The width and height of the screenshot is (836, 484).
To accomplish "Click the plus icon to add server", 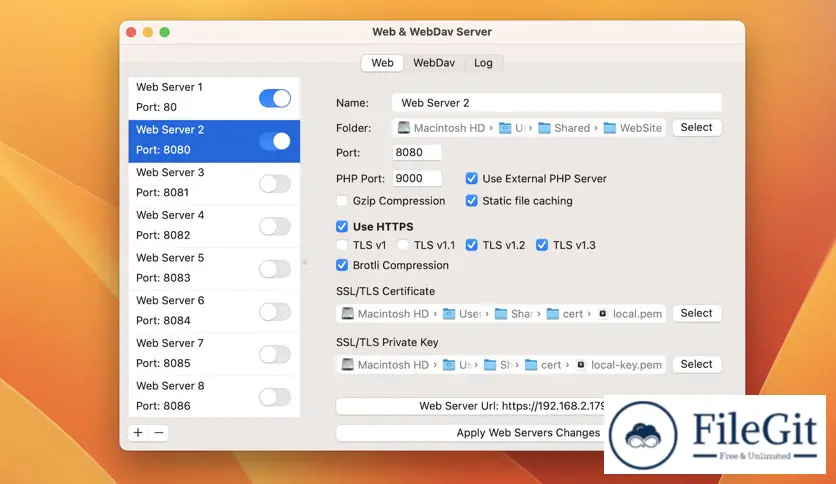I will [138, 433].
